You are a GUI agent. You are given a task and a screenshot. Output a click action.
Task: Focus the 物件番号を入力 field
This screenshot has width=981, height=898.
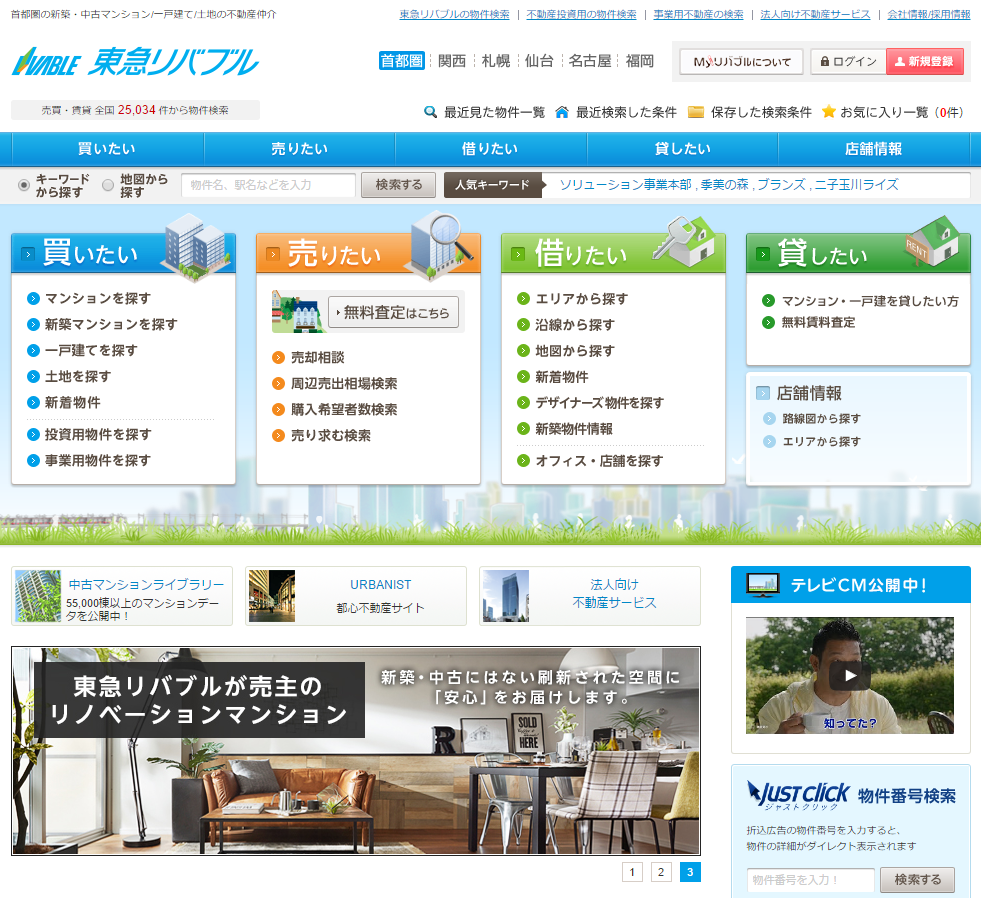(x=811, y=880)
